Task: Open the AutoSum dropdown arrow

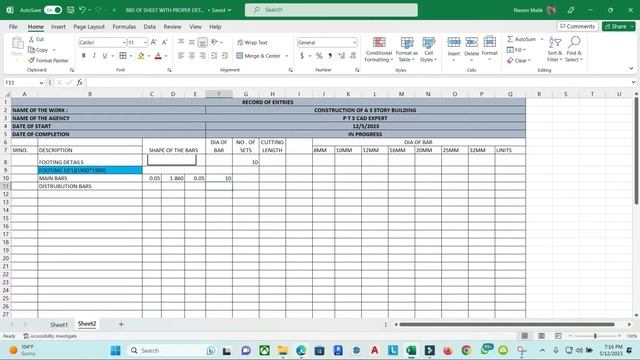Action: 542,39
